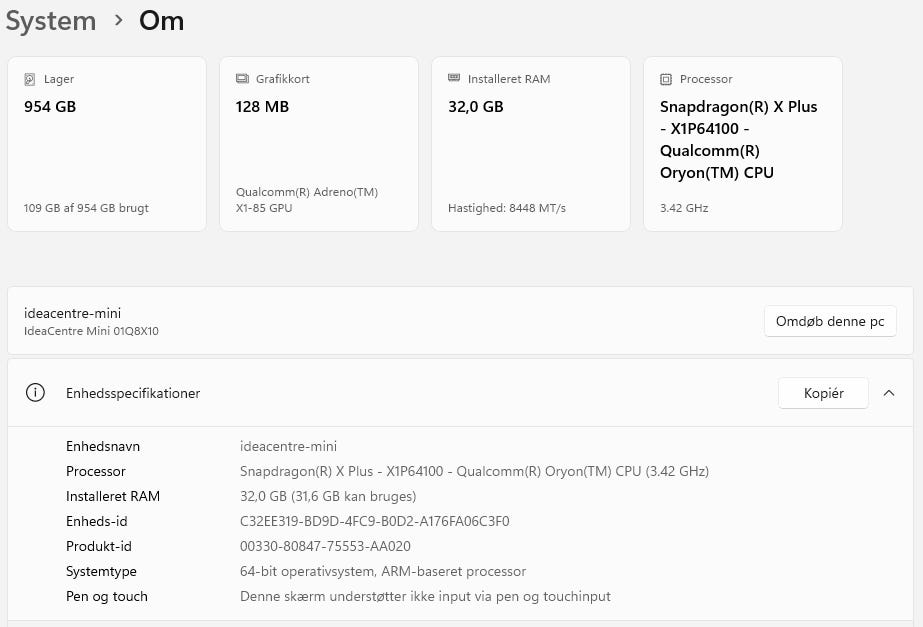
Task: Click the breadcrumb arrow between System and Om
Action: 118,21
